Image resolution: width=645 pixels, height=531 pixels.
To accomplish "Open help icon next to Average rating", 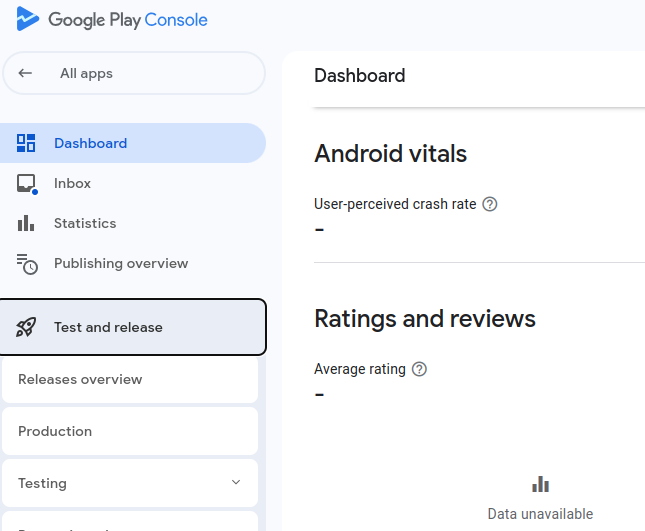I will pos(419,369).
